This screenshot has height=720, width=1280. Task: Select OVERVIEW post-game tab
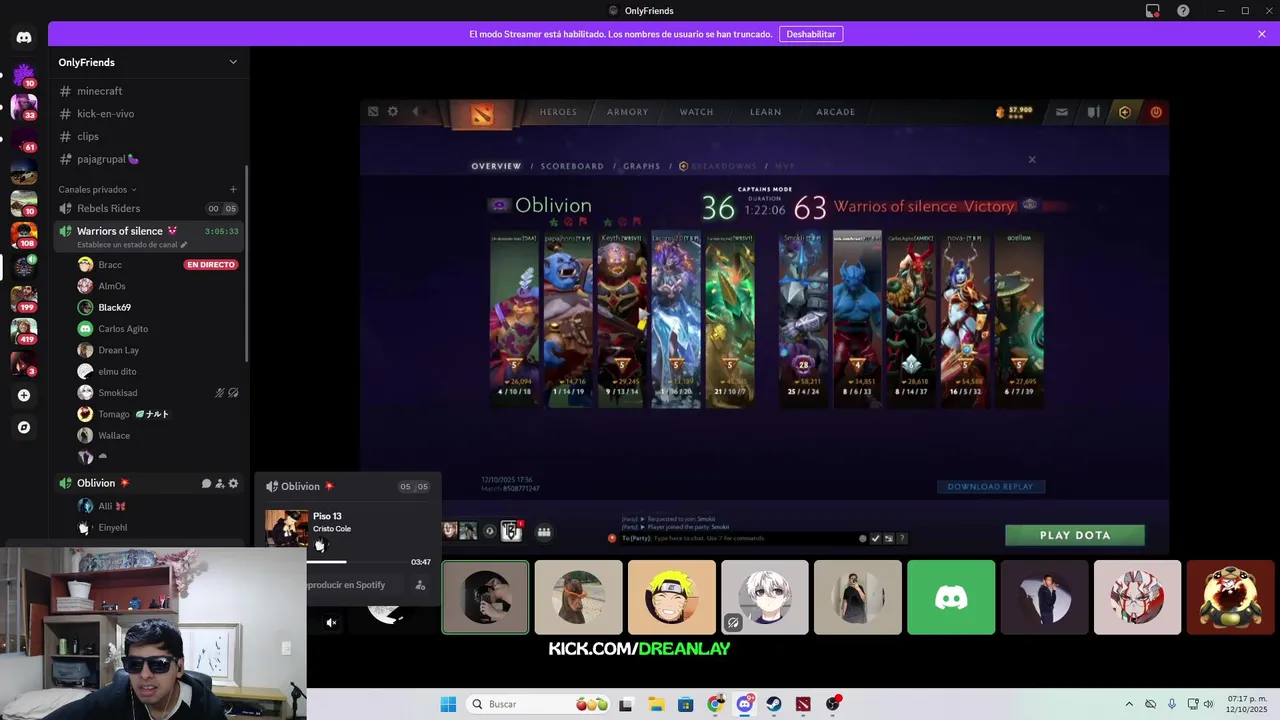[496, 166]
